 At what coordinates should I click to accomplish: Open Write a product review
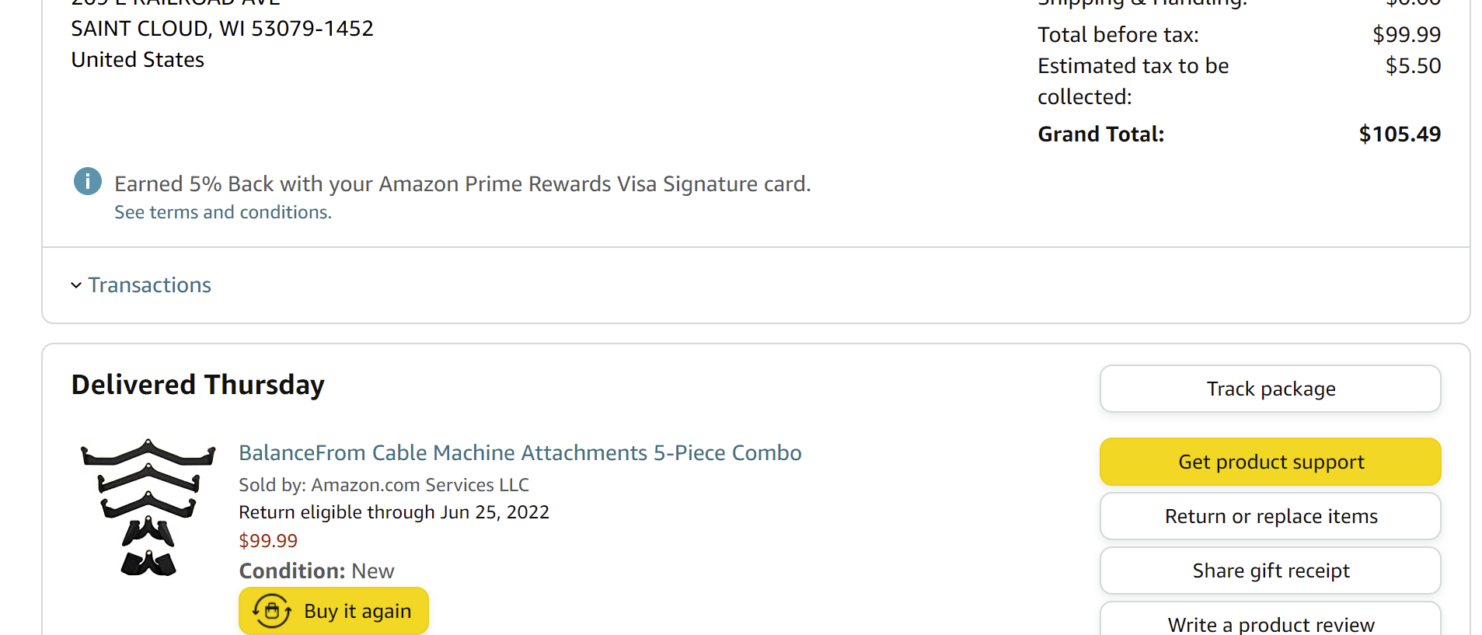(1270, 620)
